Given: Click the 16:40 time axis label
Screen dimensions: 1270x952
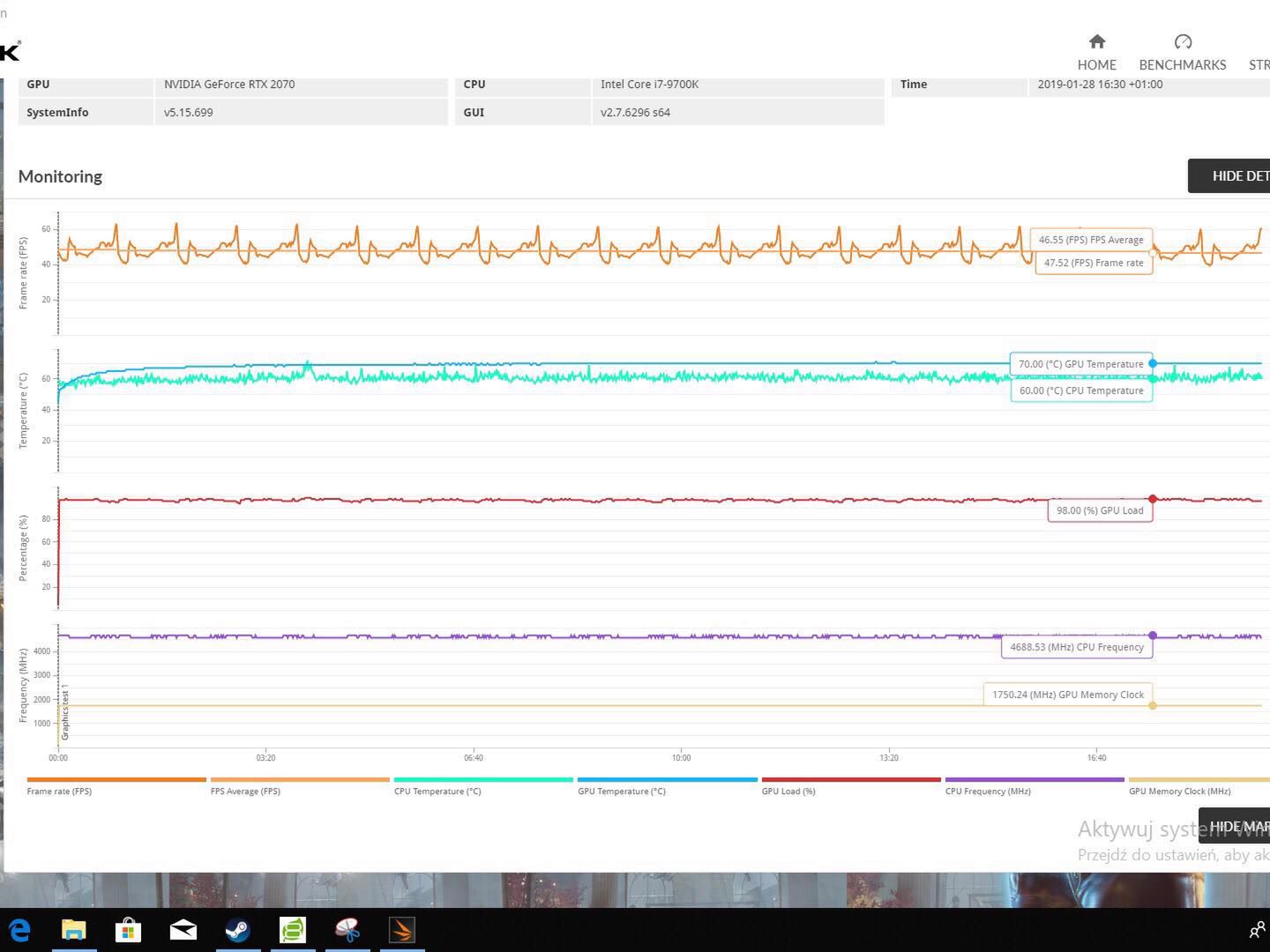Looking at the screenshot, I should click(1096, 758).
